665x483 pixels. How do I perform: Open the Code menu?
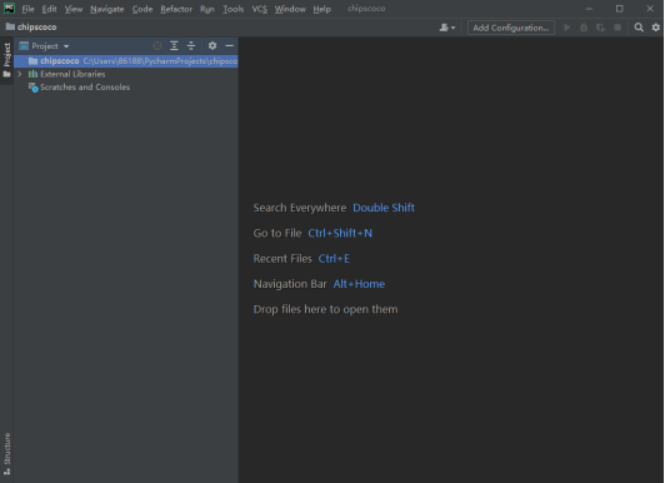click(142, 9)
